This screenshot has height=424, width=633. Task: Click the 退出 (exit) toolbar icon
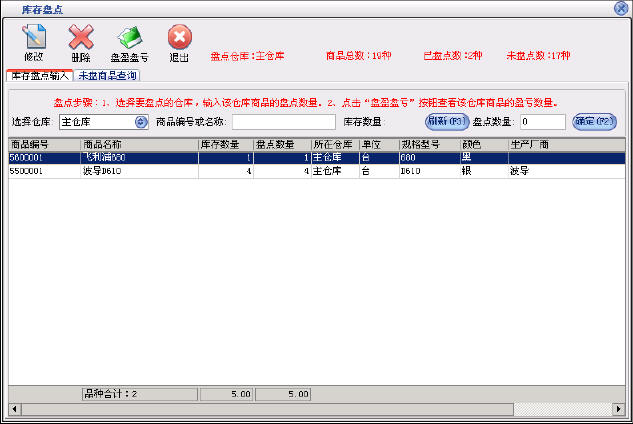(x=179, y=42)
